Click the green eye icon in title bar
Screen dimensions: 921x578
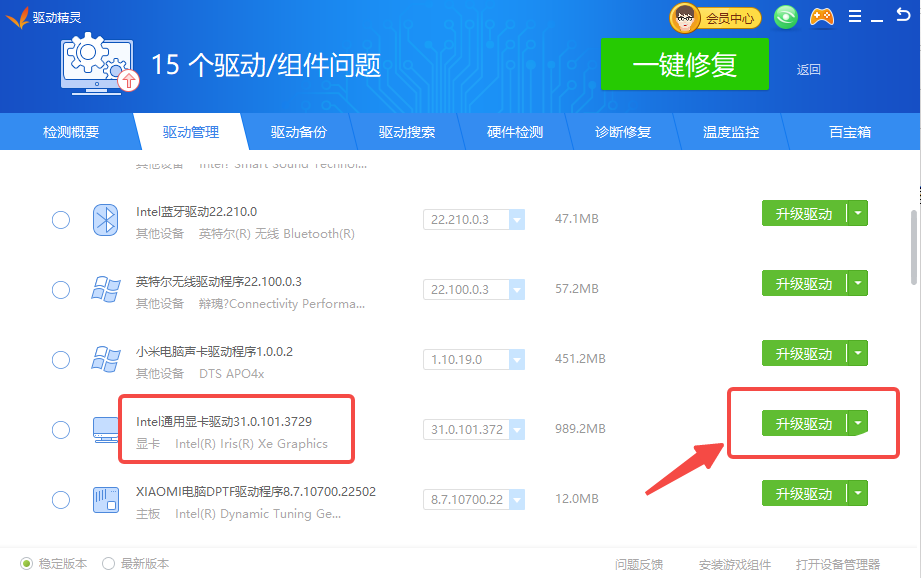(x=786, y=17)
